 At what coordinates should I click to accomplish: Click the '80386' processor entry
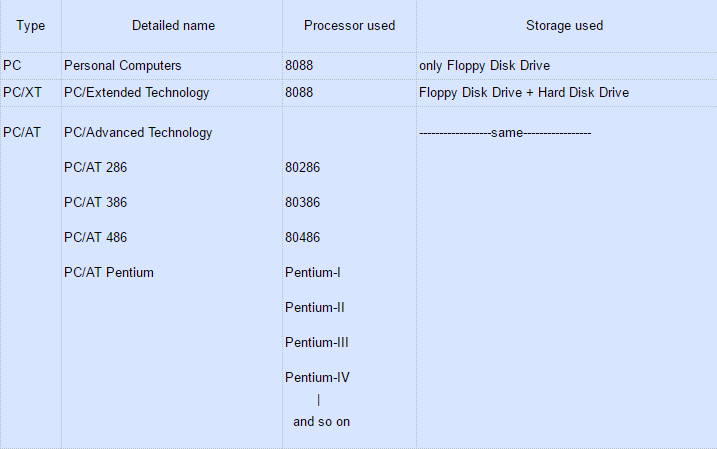(302, 203)
